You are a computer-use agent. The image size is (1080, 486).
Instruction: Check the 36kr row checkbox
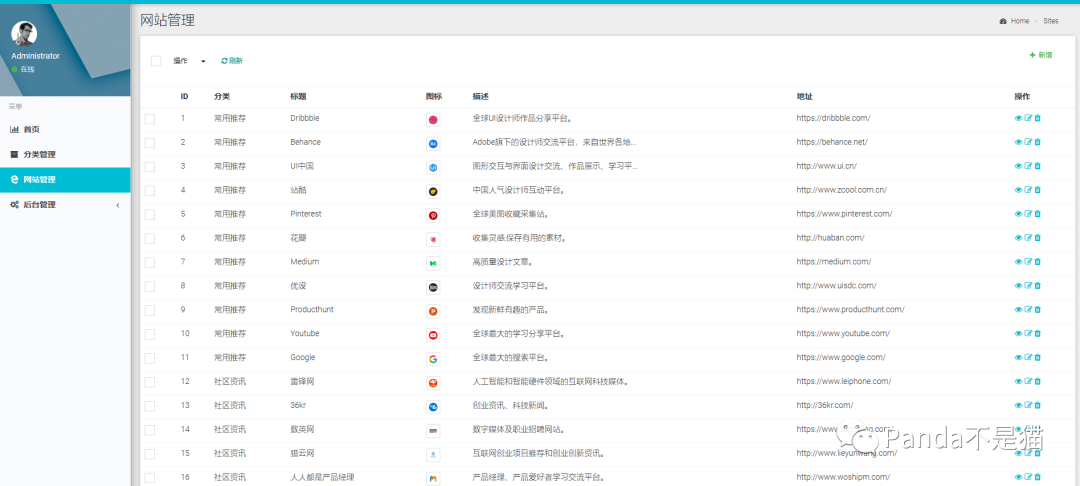point(149,406)
